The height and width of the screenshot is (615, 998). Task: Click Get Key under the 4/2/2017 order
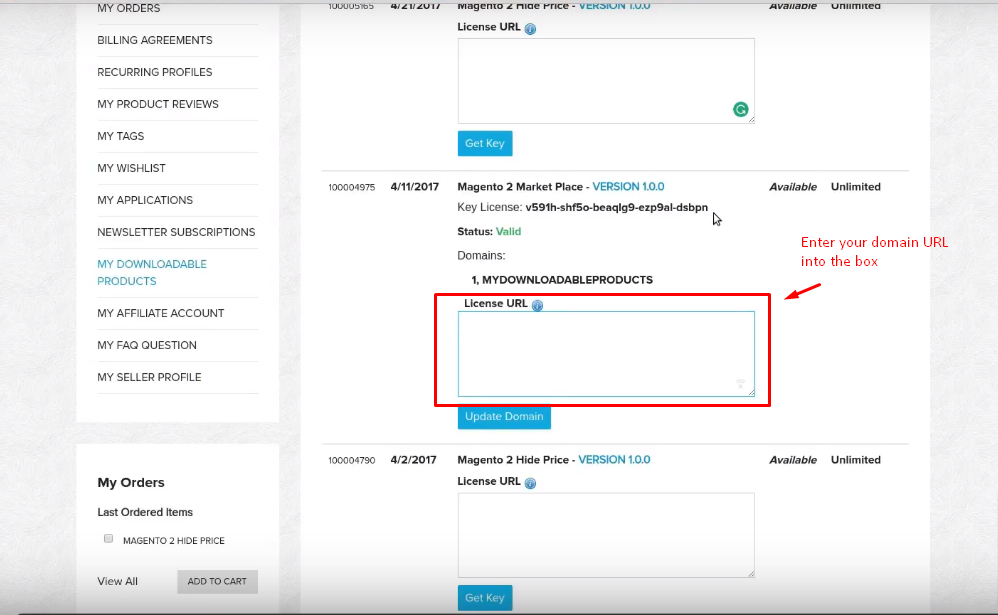[484, 597]
